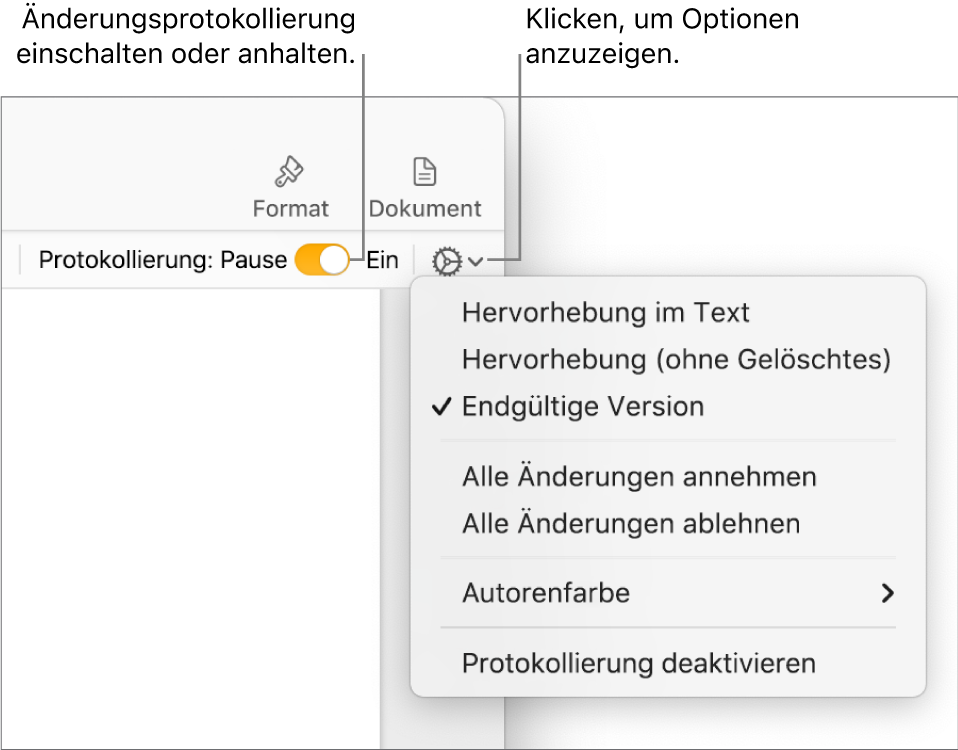Click the 'Format' toolbar label
Image resolution: width=958 pixels, height=750 pixels.
coord(290,209)
